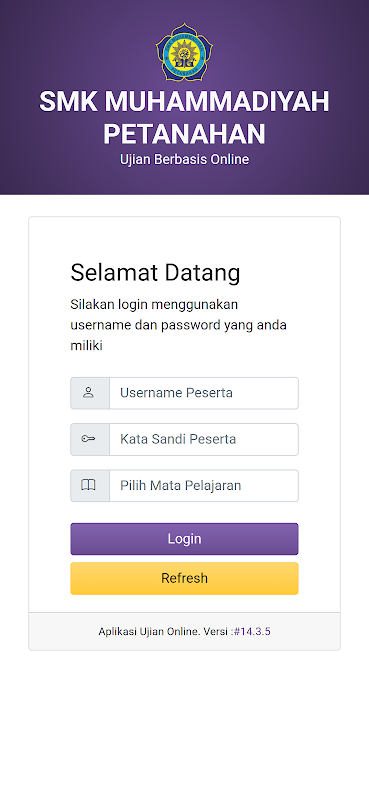Click the key icon beside password
The image size is (369, 800).
pyautogui.click(x=88, y=439)
